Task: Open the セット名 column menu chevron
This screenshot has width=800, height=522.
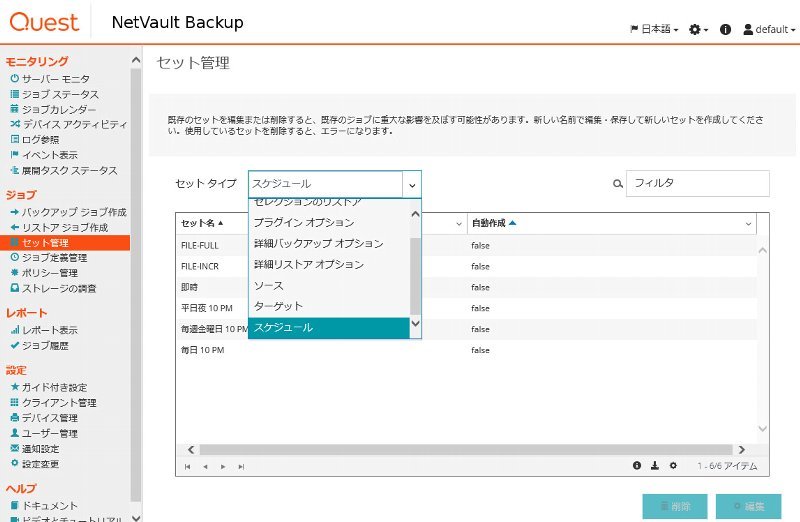Action: tap(459, 223)
